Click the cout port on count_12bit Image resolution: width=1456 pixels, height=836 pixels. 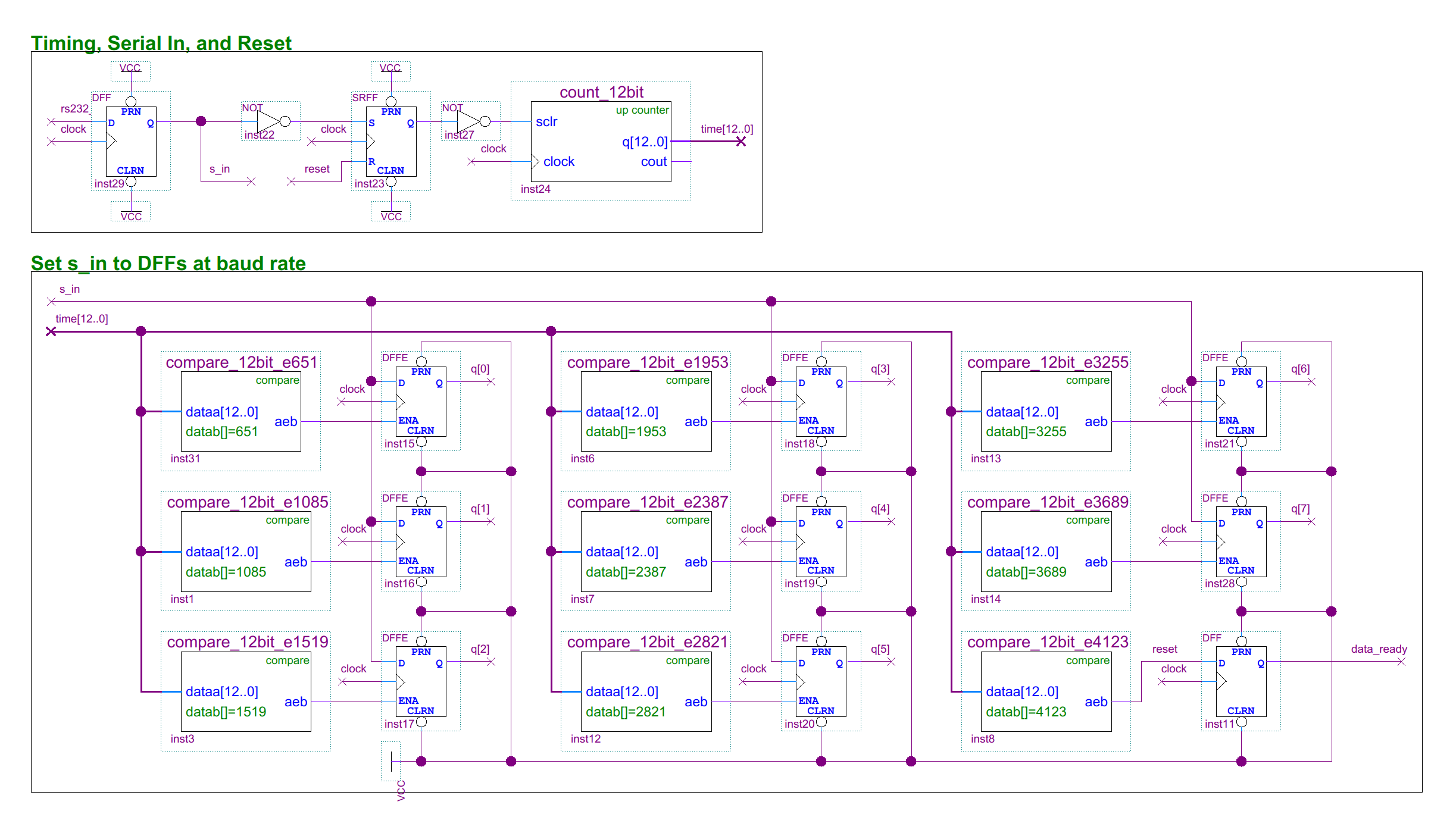point(654,161)
